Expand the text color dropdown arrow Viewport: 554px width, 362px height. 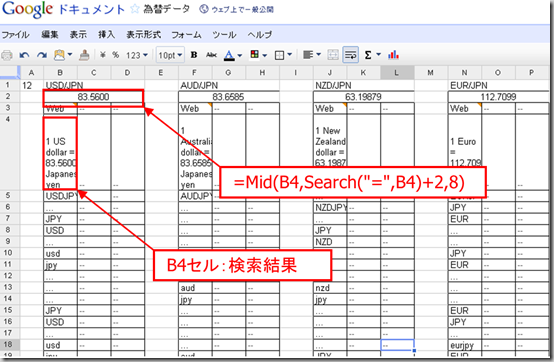pos(240,55)
